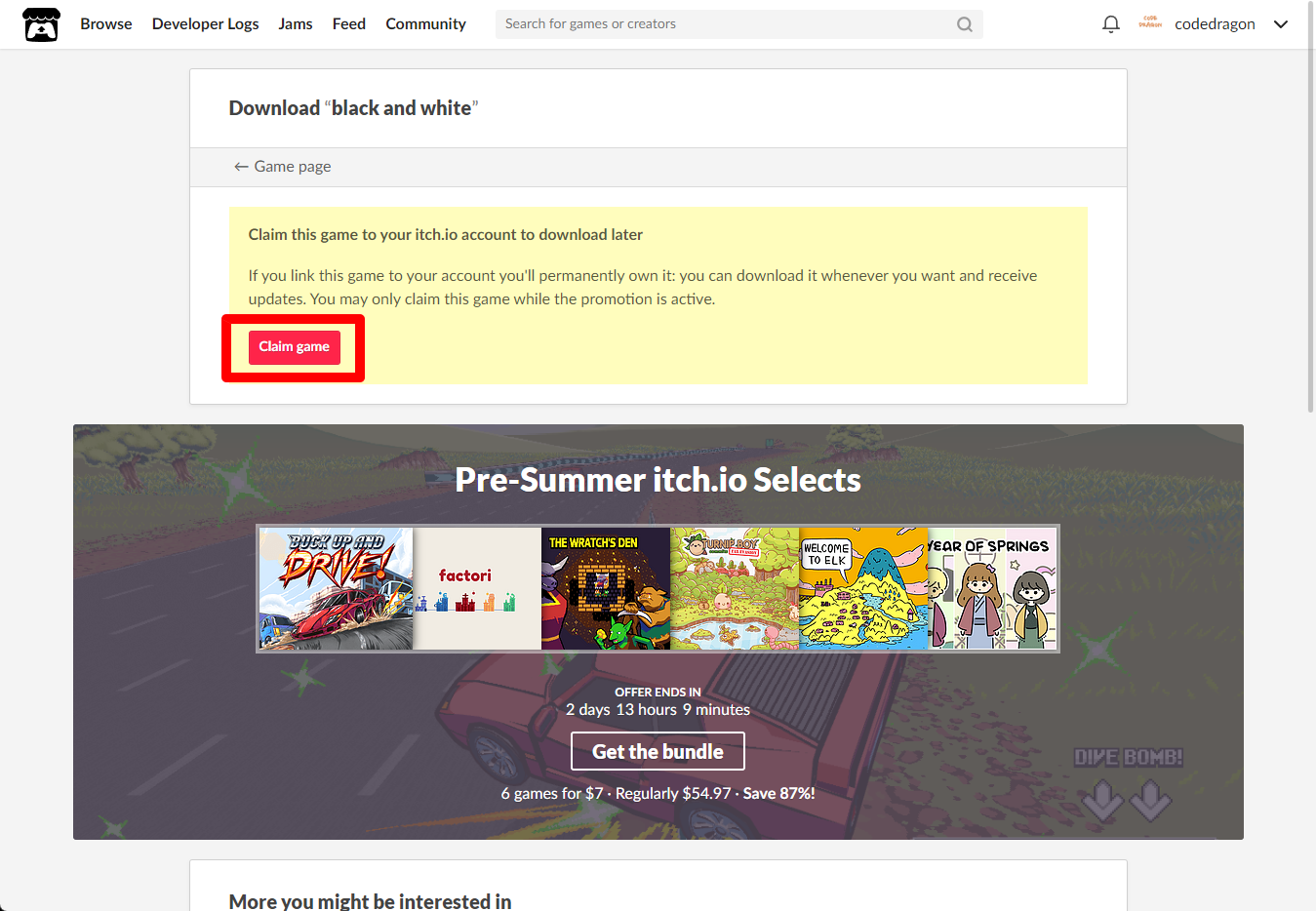The image size is (1316, 911).
Task: Return to the Game page link
Action: pos(282,167)
